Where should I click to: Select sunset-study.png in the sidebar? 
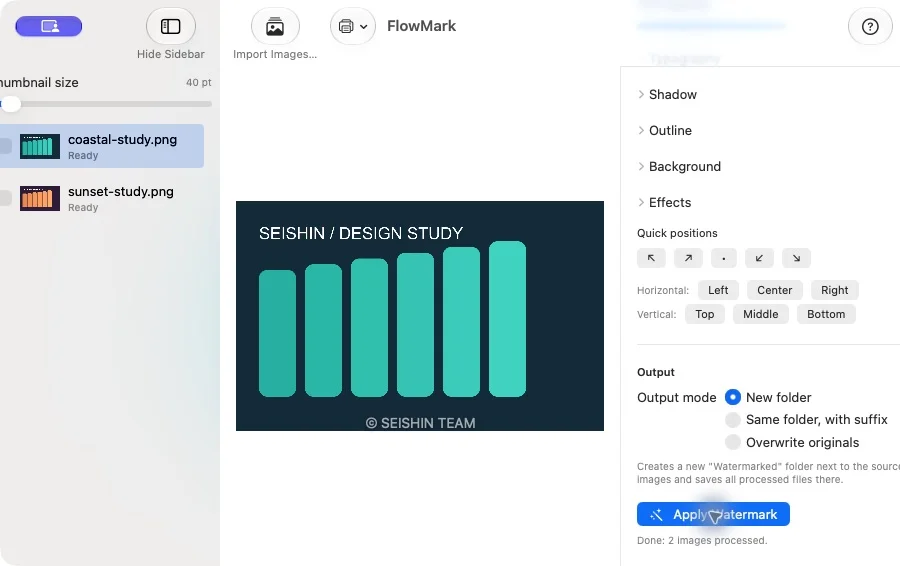click(102, 198)
